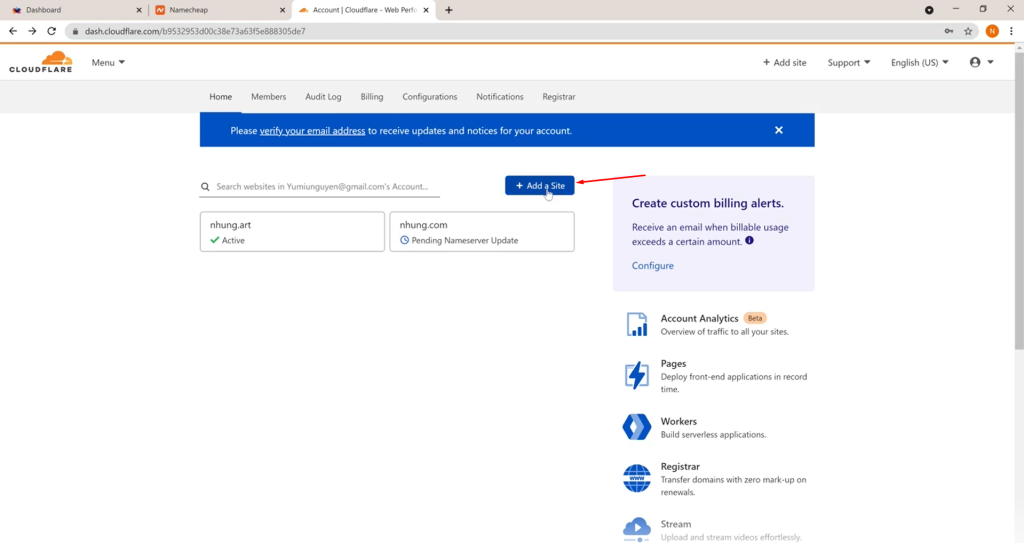
Task: Open the Pages product link
Action: (673, 363)
